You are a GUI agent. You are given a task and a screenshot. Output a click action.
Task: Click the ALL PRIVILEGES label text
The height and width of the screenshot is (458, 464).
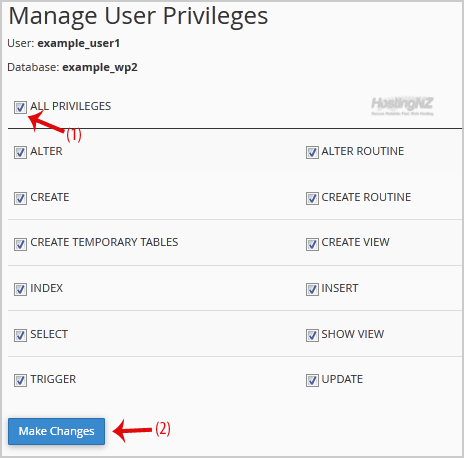tap(71, 106)
